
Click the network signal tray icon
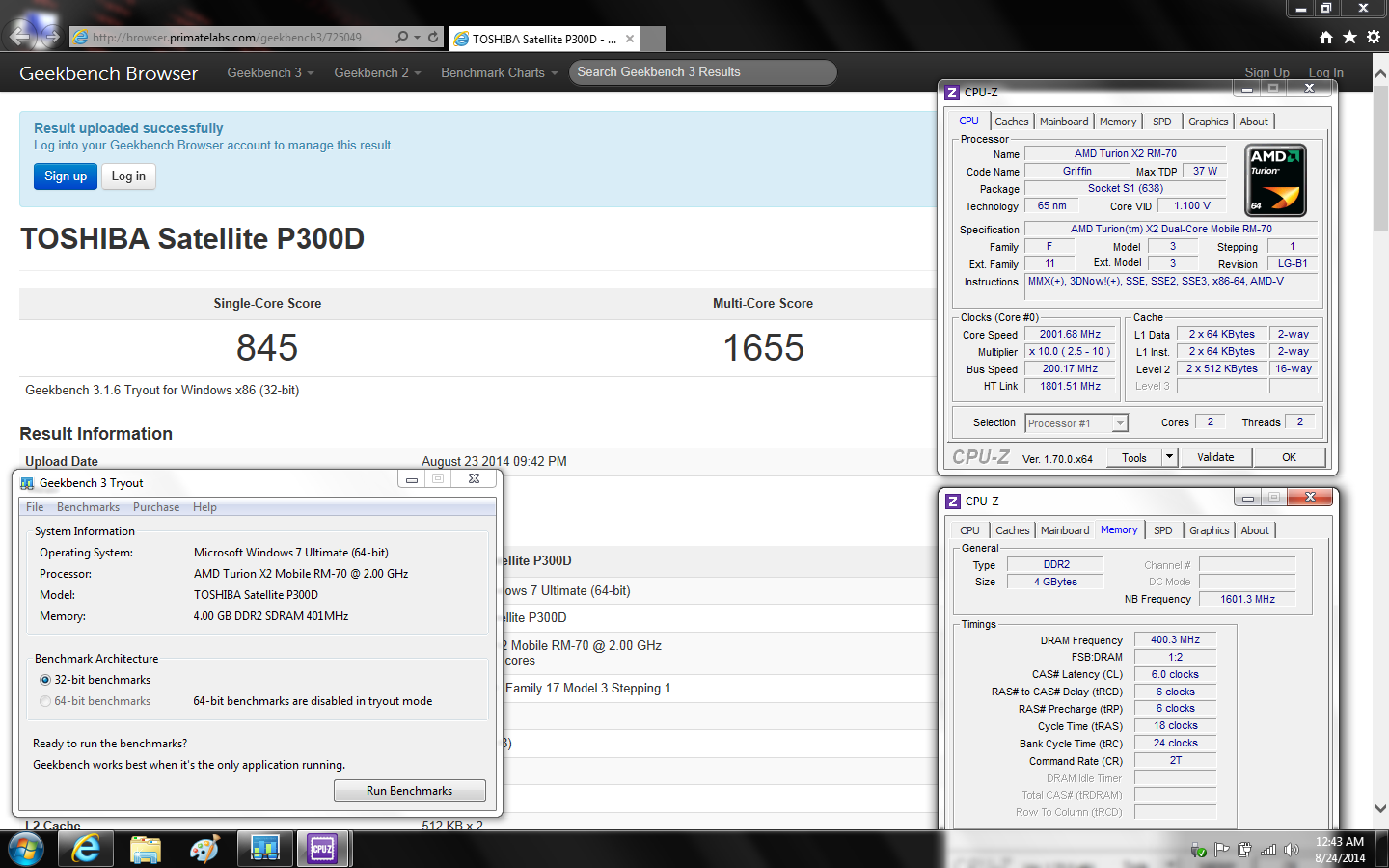(1268, 850)
